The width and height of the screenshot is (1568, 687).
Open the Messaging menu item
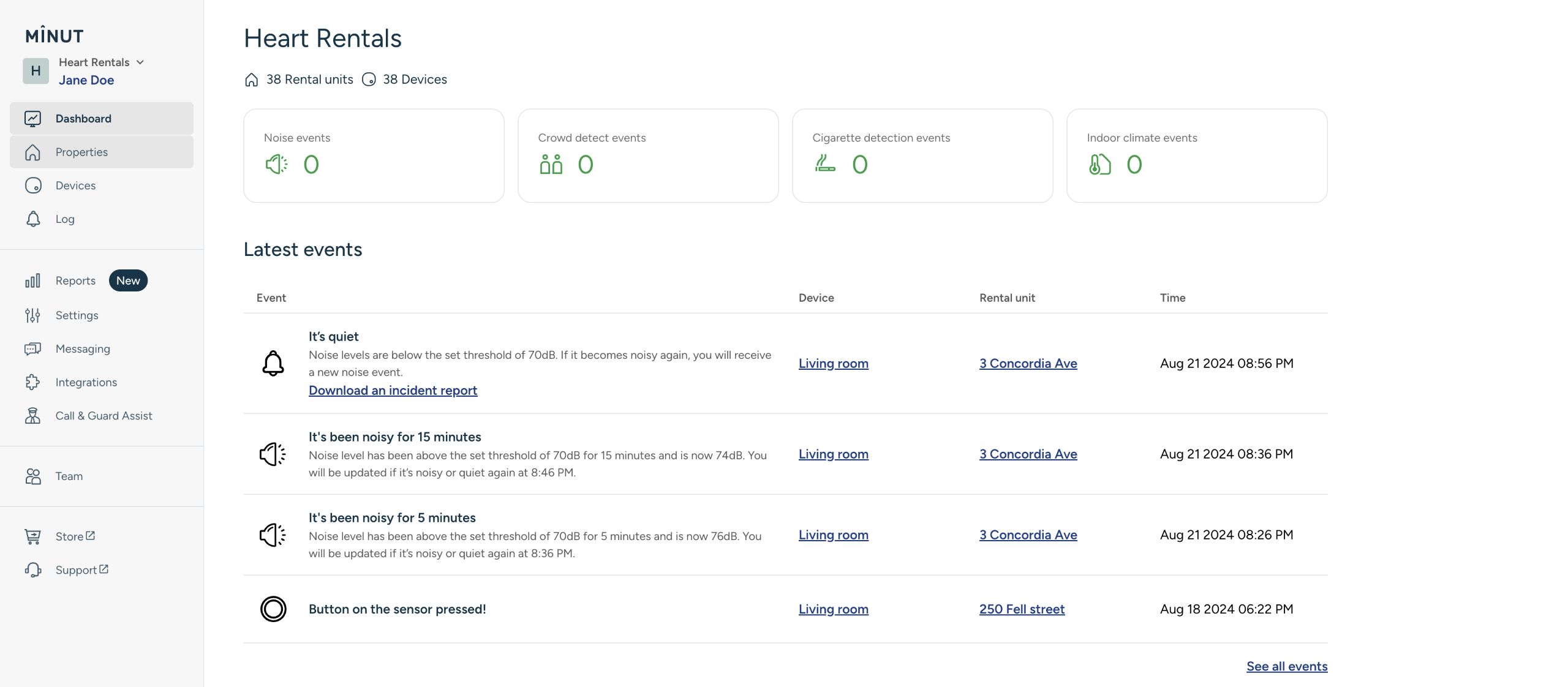[83, 349]
